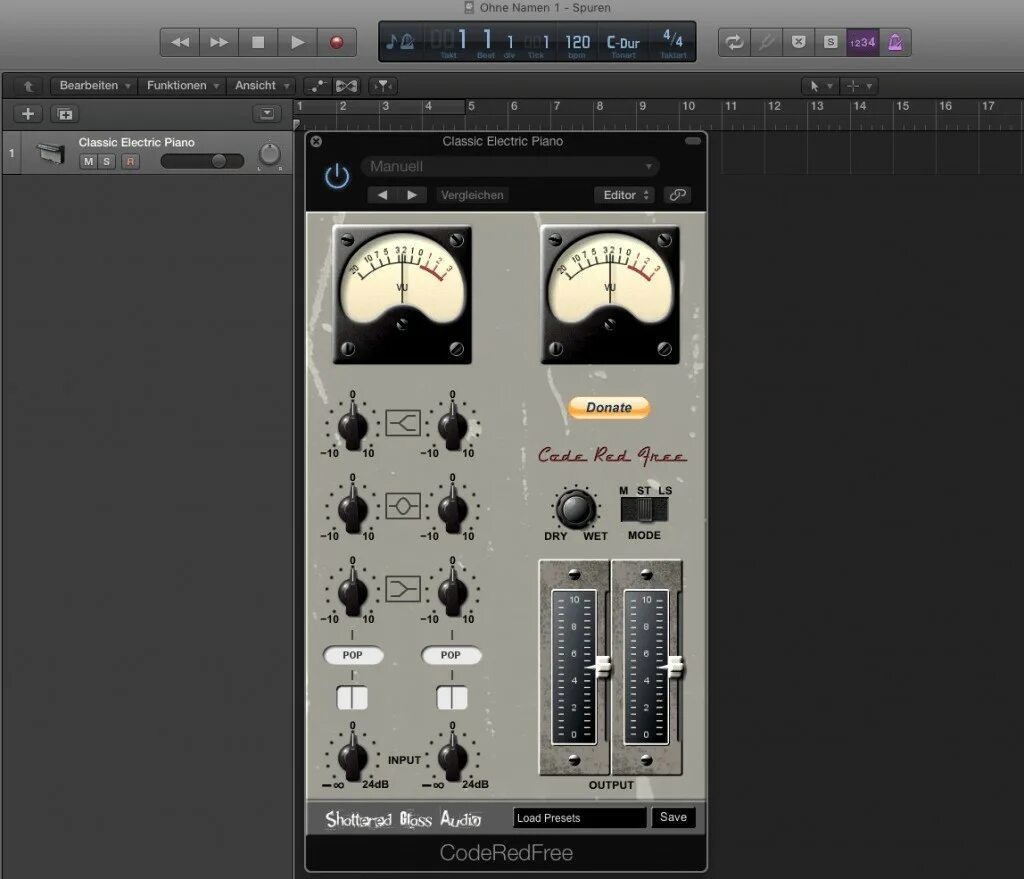Close the plugin window with X button
1024x879 pixels.
click(x=316, y=141)
